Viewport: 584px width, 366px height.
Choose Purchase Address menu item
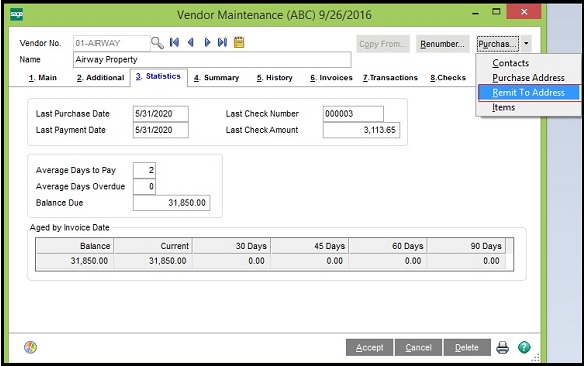click(x=528, y=77)
